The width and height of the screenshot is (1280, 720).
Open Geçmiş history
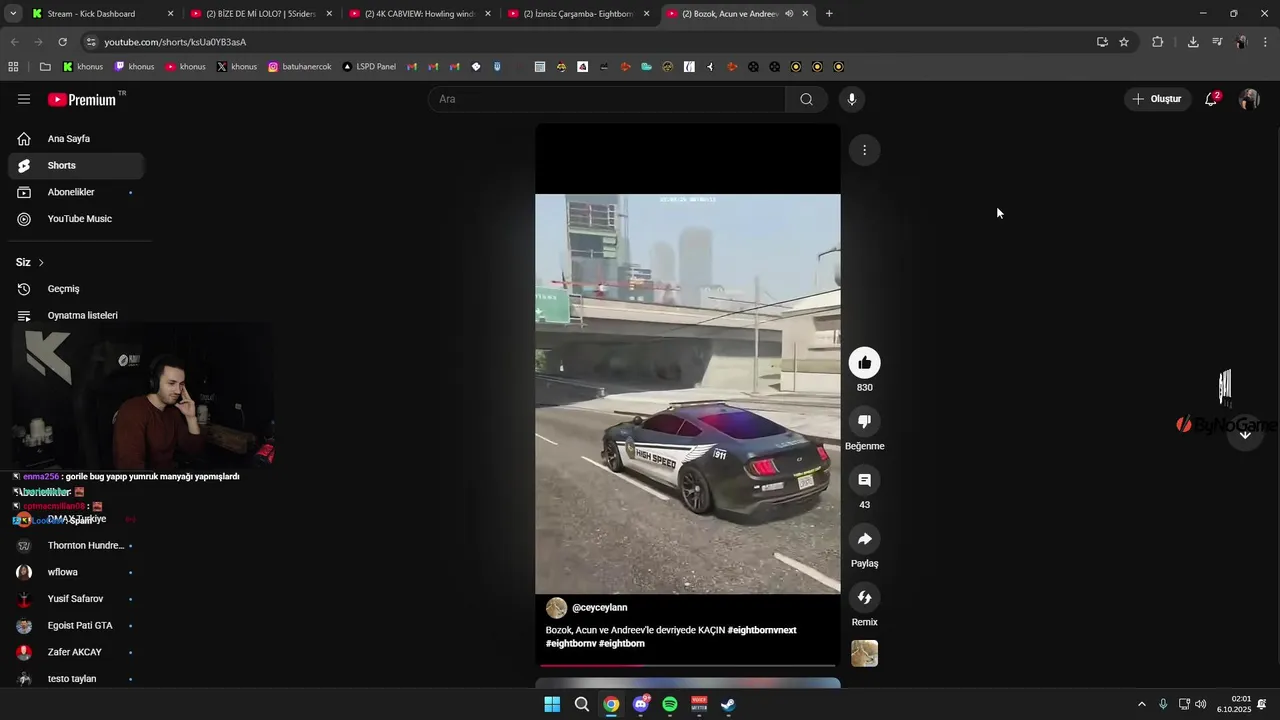coord(76,289)
